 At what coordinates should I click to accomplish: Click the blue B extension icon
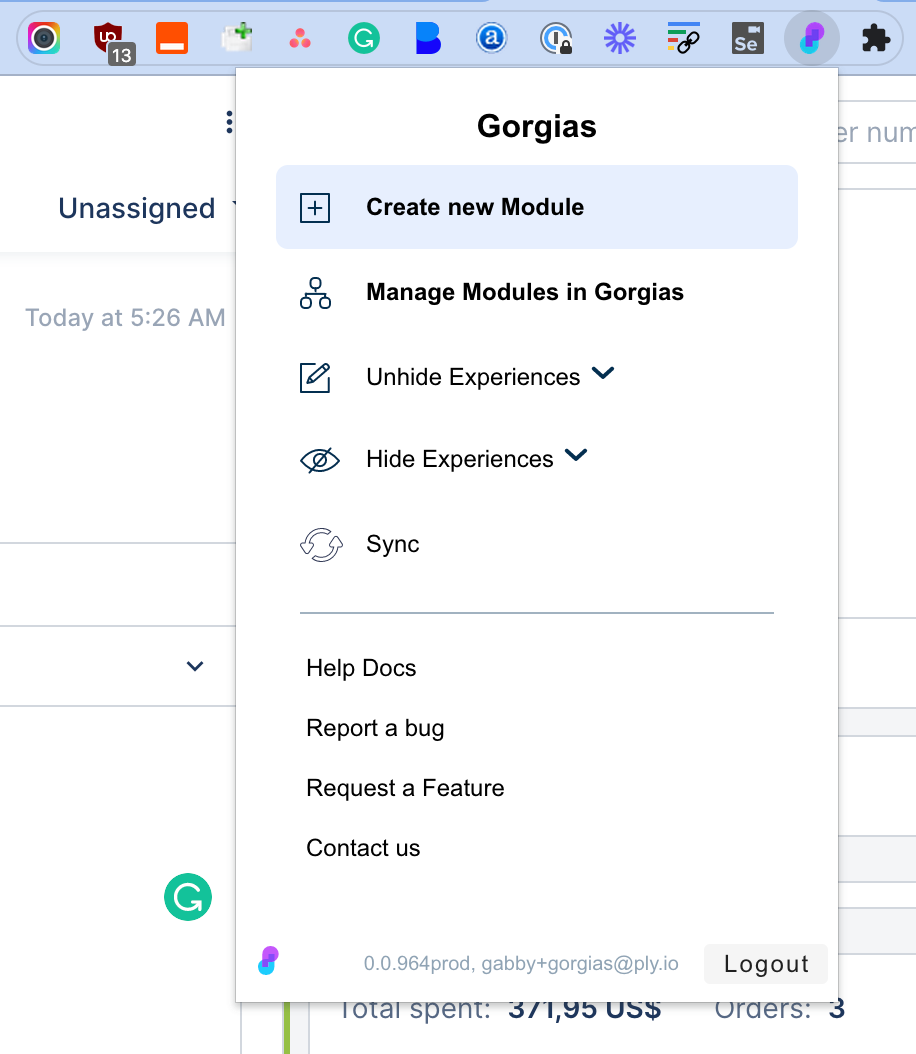[427, 38]
